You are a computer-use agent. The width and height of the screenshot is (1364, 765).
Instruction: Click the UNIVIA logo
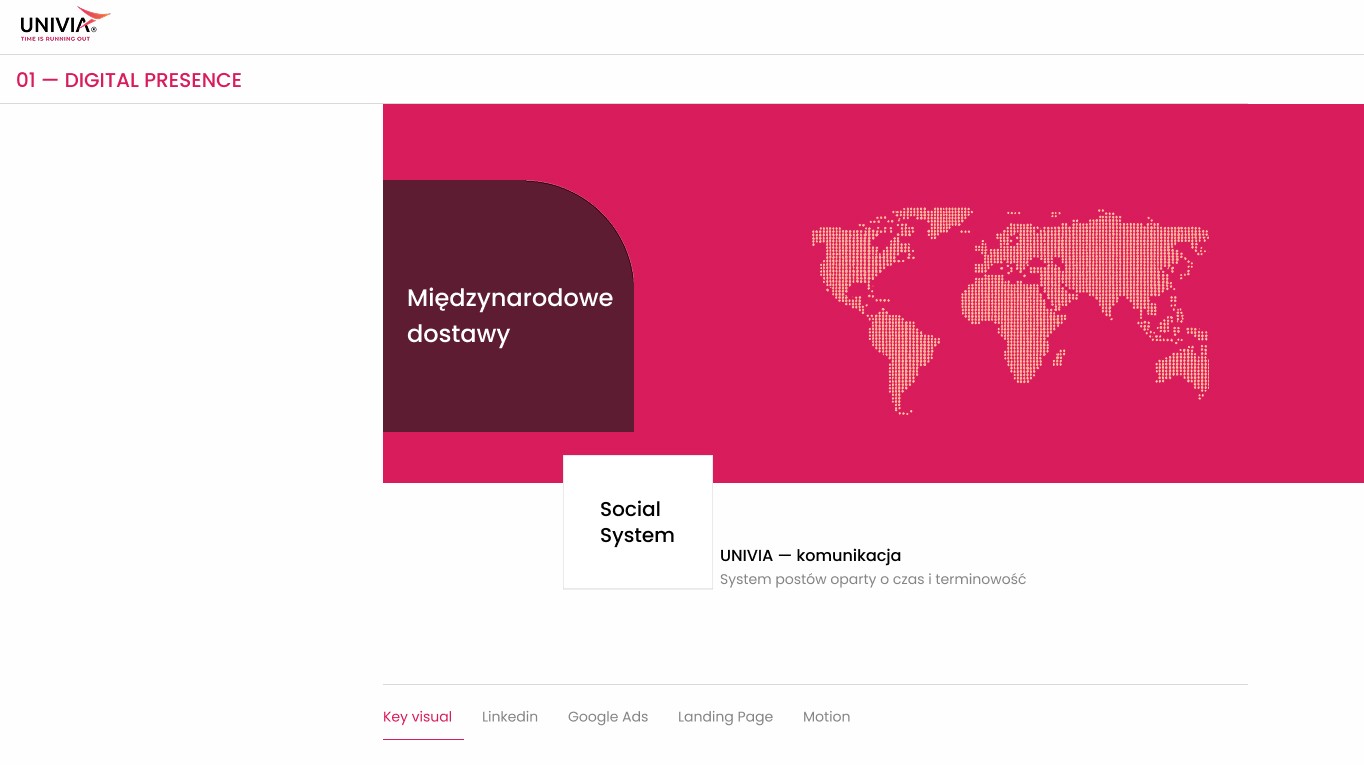65,24
